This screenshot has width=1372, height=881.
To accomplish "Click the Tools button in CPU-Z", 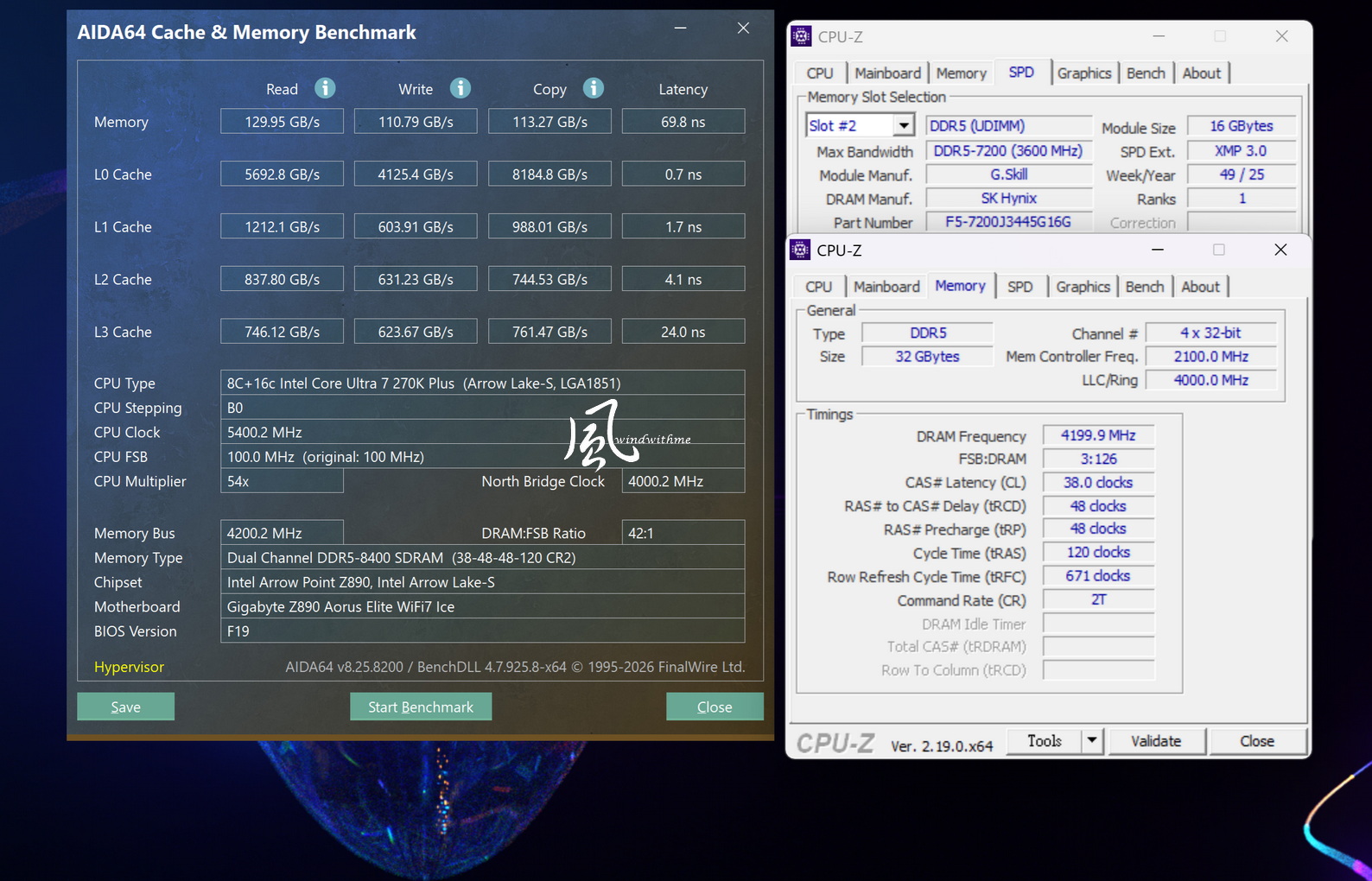I will tap(1044, 741).
